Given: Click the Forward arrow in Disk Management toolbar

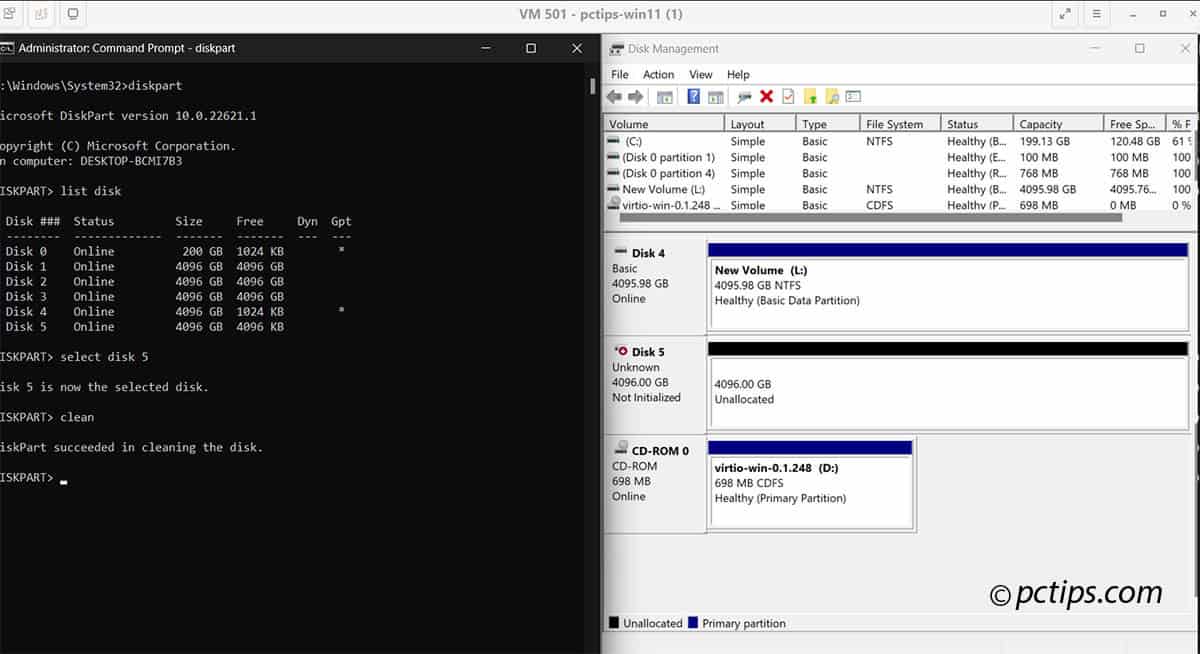Looking at the screenshot, I should pyautogui.click(x=633, y=95).
